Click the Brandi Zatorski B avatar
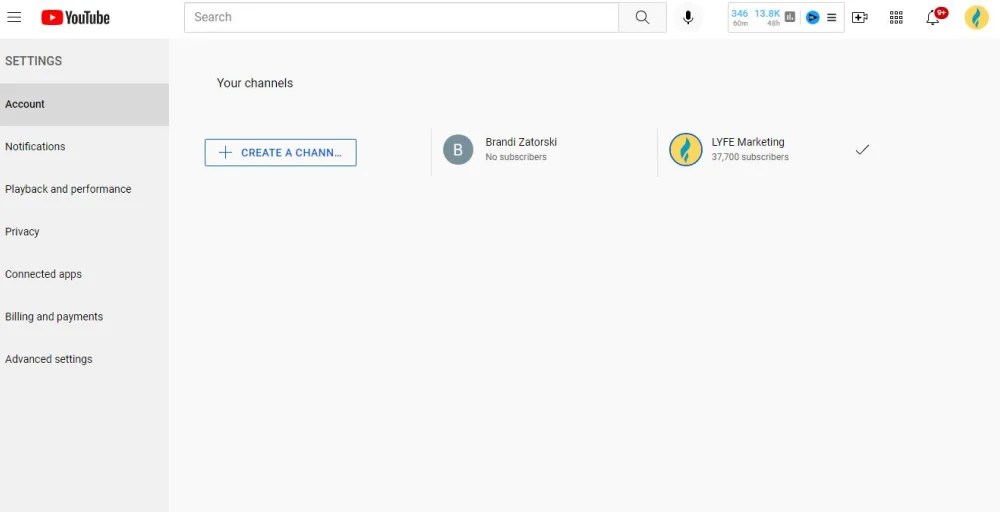1000x512 pixels. 458,150
